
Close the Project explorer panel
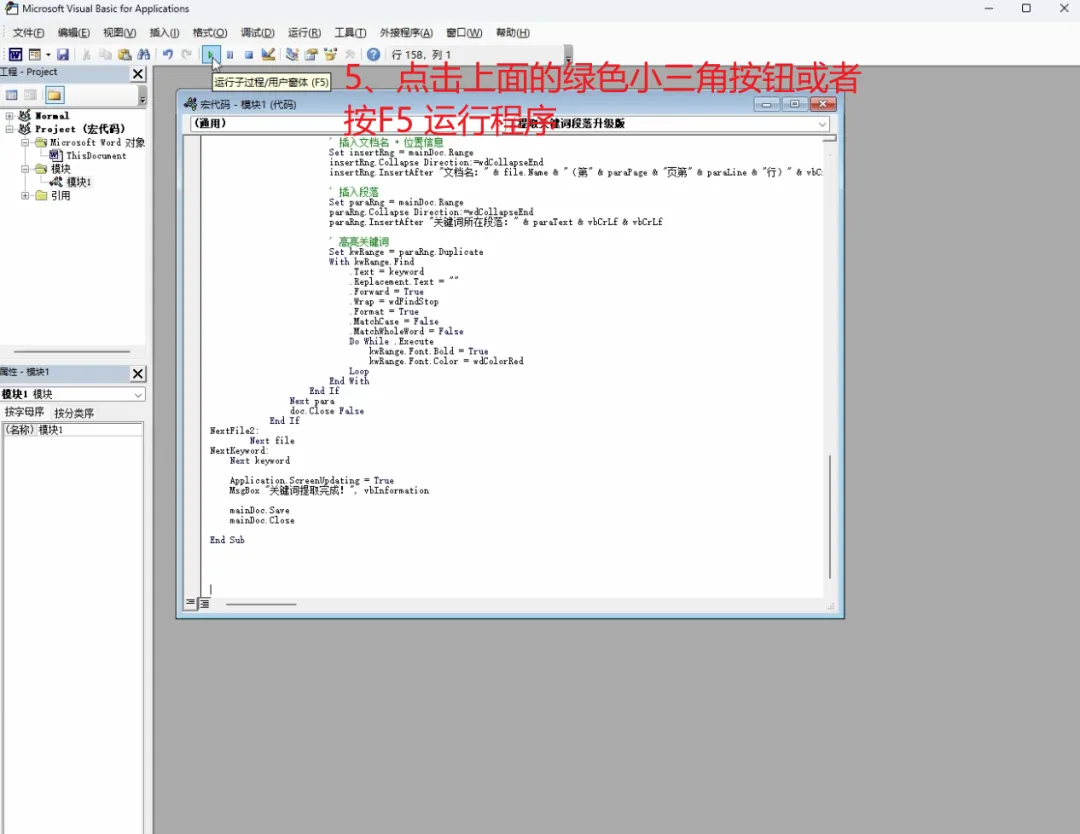click(x=138, y=74)
